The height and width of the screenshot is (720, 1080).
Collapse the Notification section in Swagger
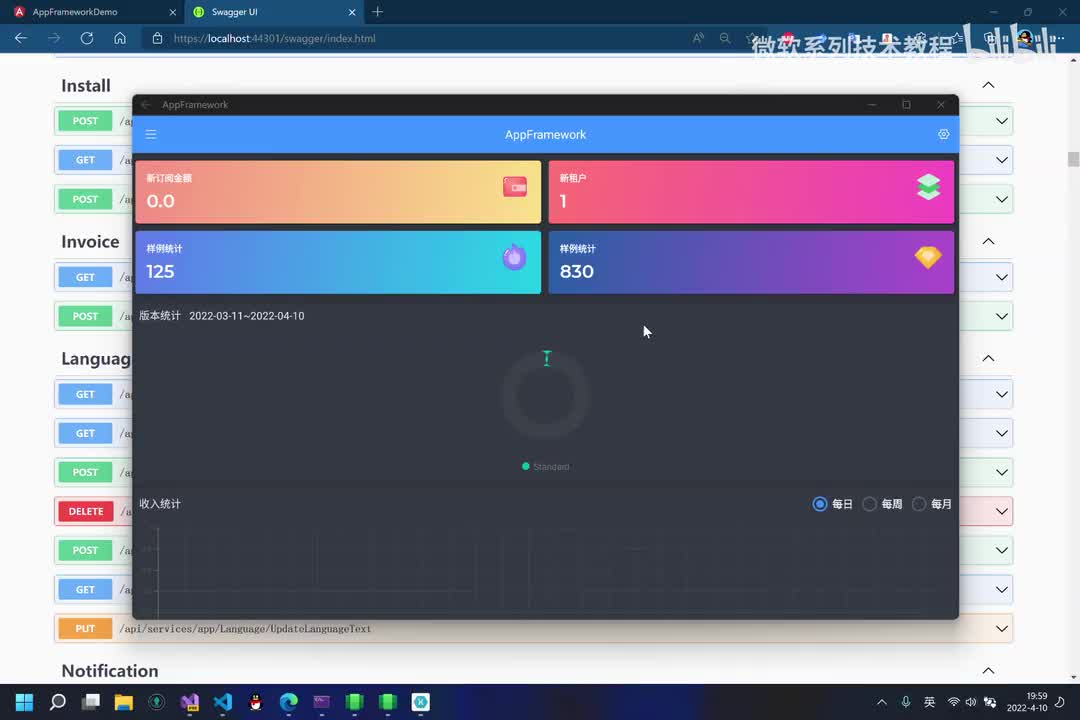(988, 670)
